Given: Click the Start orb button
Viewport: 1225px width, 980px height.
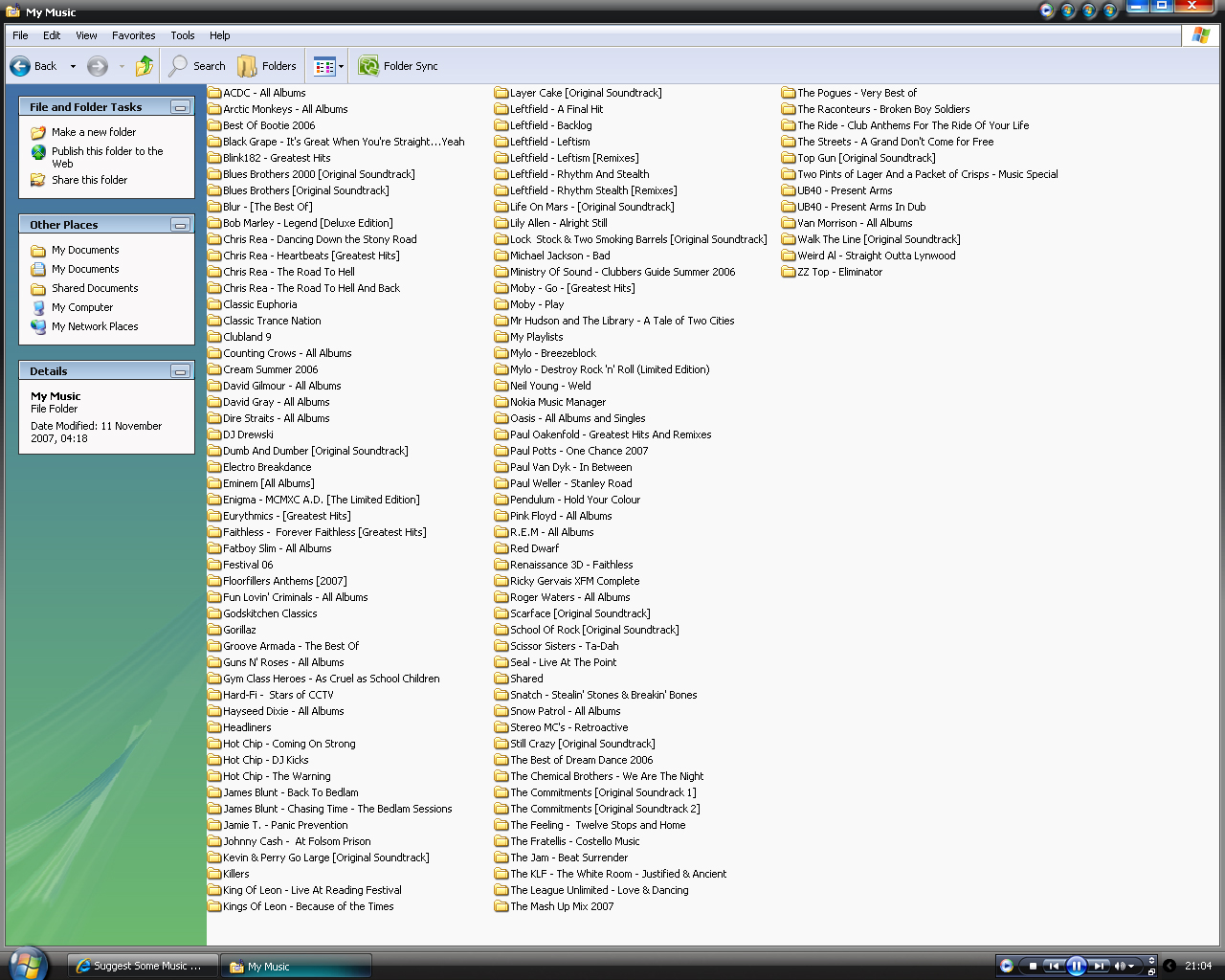Looking at the screenshot, I should tap(27, 964).
